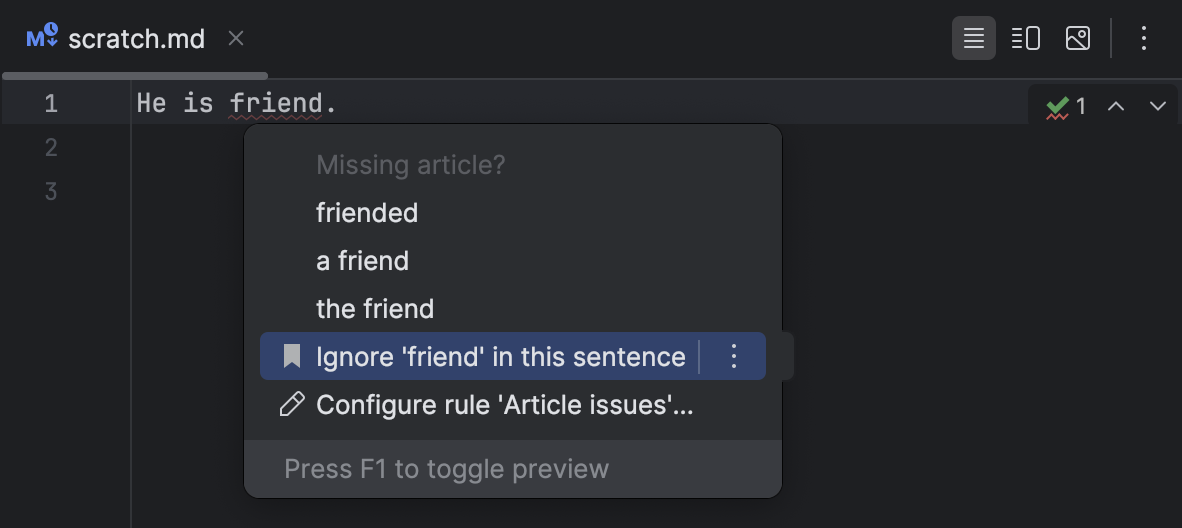This screenshot has width=1182, height=528.
Task: Open the editor toolbar kebab menu
Action: tap(1144, 39)
